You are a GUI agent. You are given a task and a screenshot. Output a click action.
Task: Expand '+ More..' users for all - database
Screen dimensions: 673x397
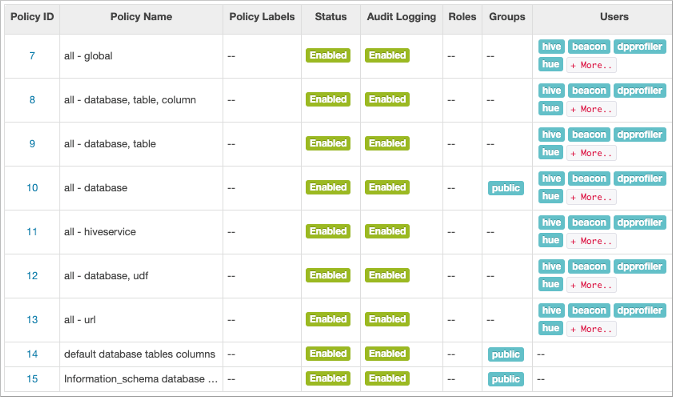click(591, 197)
